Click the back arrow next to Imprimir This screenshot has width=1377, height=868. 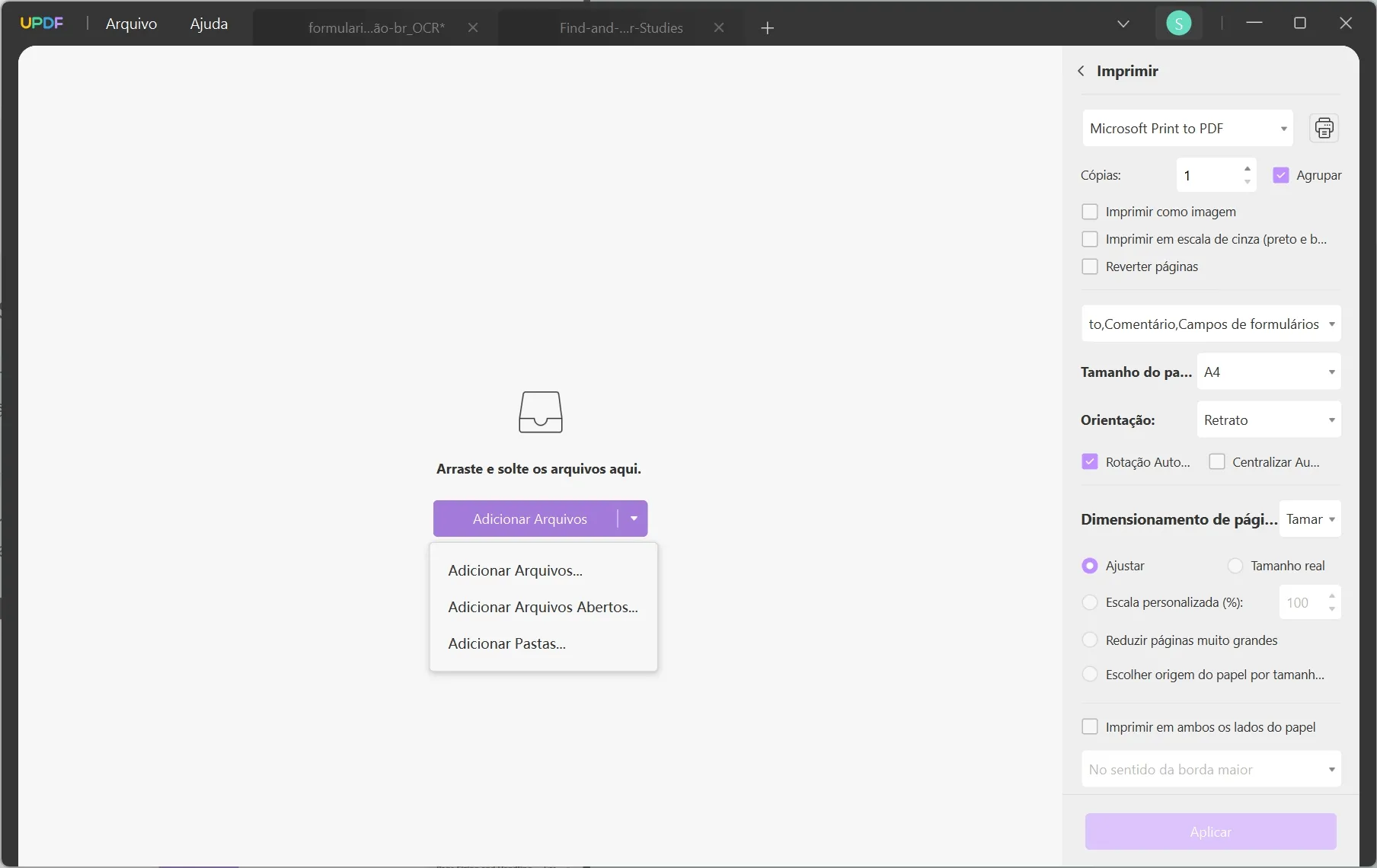coord(1081,71)
